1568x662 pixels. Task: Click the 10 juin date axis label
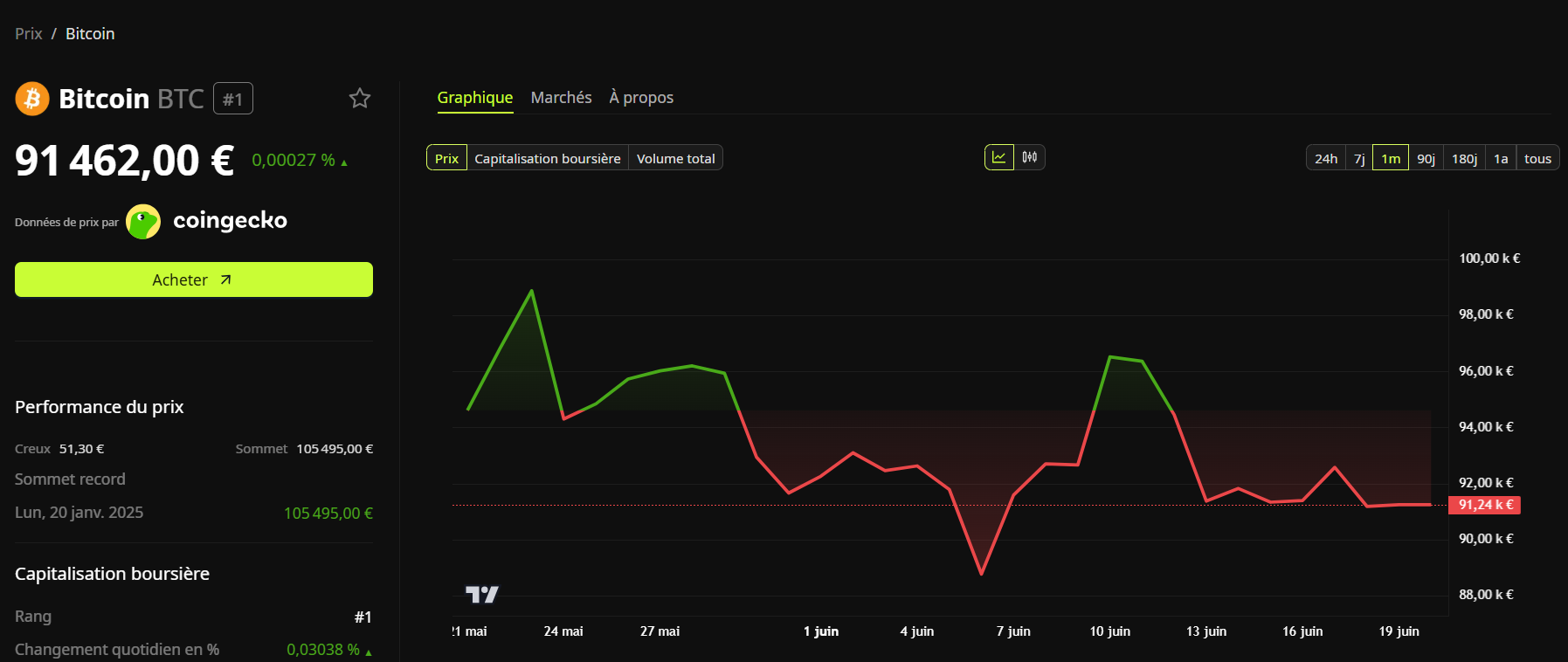tap(1110, 631)
